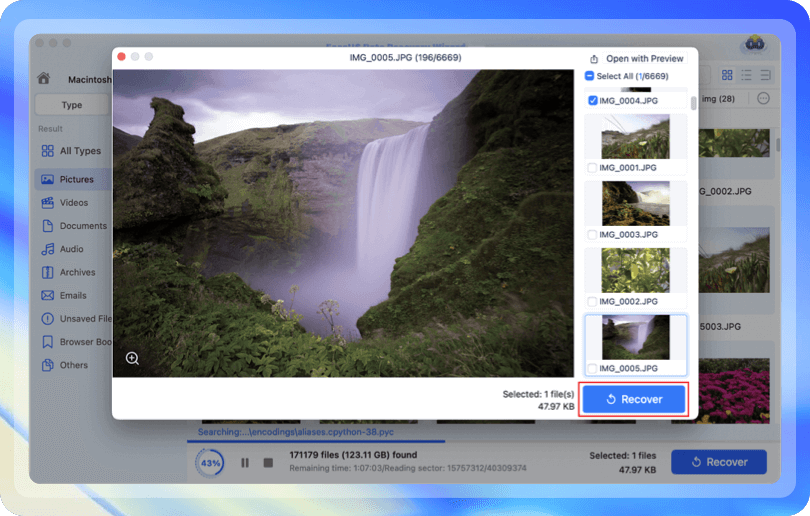
Task: Select the Emails category
Action: click(74, 295)
